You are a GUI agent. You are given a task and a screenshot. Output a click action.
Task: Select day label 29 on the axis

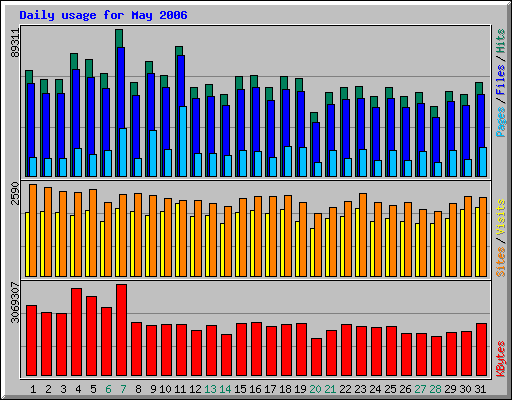pyautogui.click(x=450, y=389)
